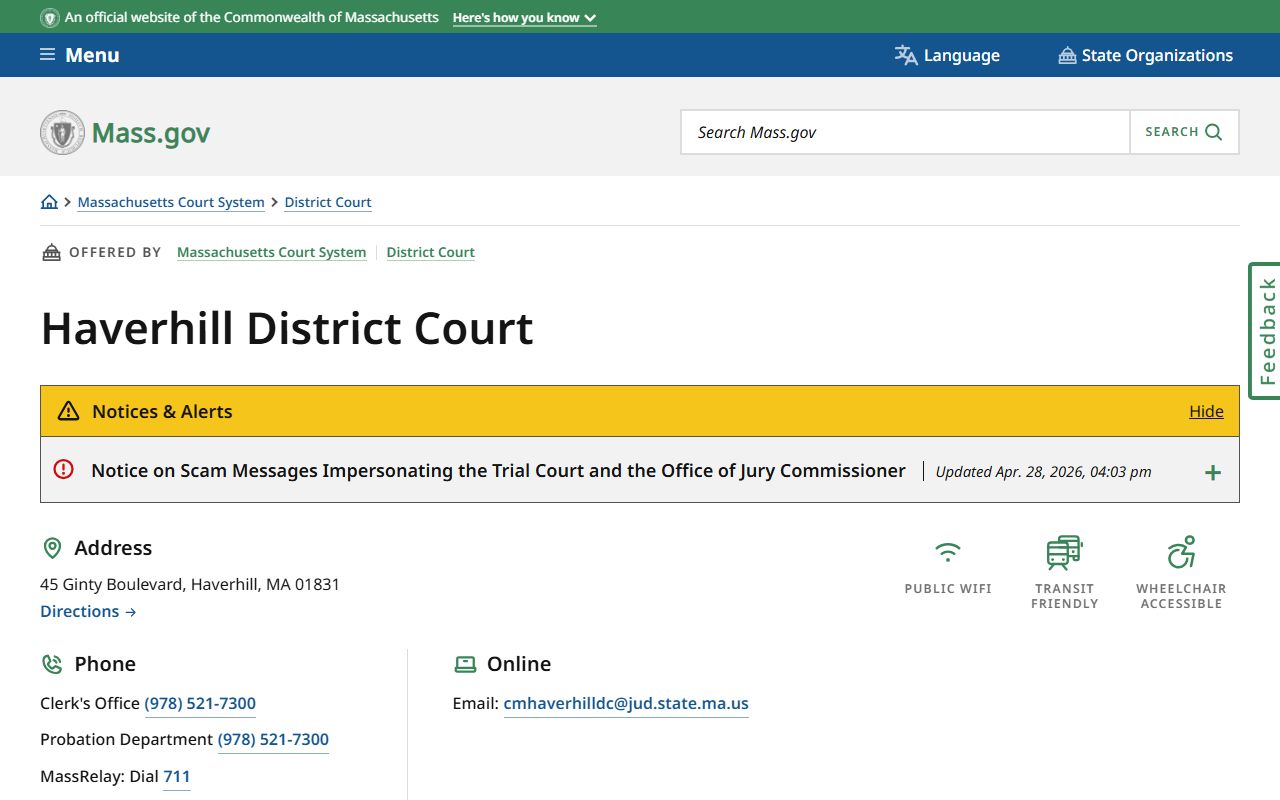This screenshot has height=800, width=1280.
Task: Click the search magnifying glass icon
Action: click(1214, 132)
